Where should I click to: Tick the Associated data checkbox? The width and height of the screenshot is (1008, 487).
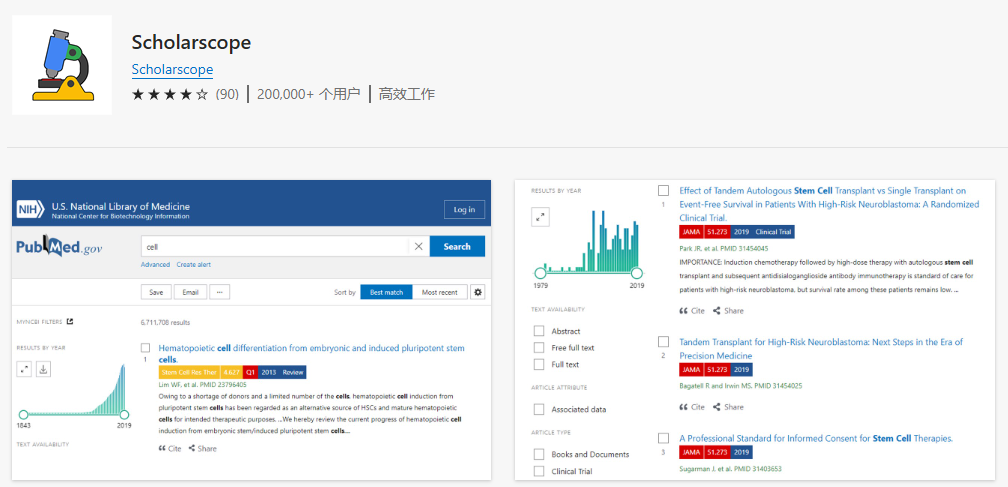(539, 409)
